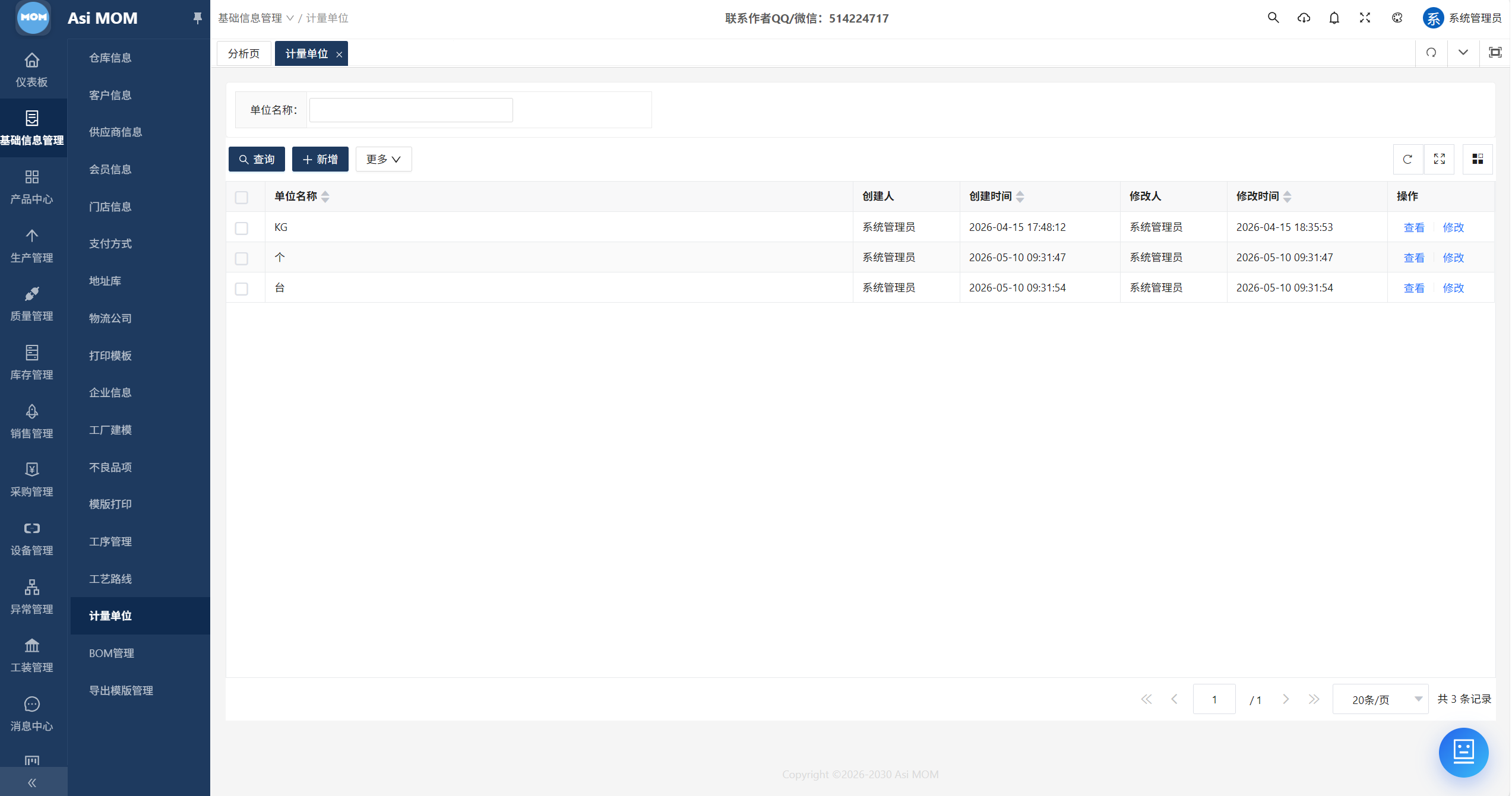Open theme palette icon in header
Viewport: 1512px width, 796px height.
(1397, 18)
